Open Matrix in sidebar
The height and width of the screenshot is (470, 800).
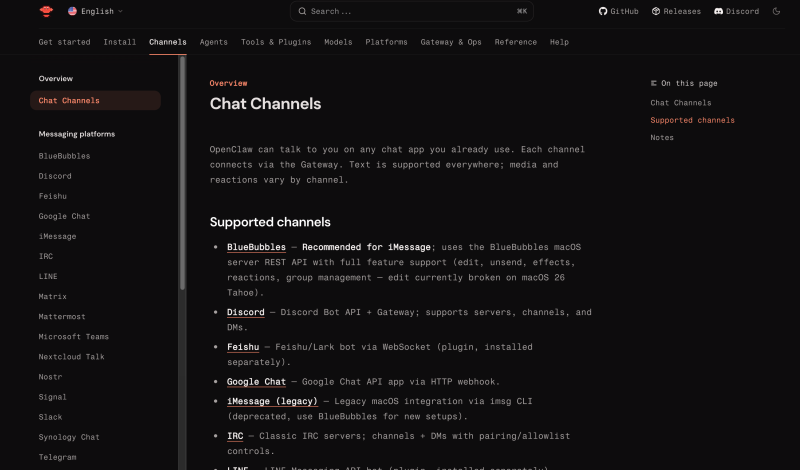(53, 296)
